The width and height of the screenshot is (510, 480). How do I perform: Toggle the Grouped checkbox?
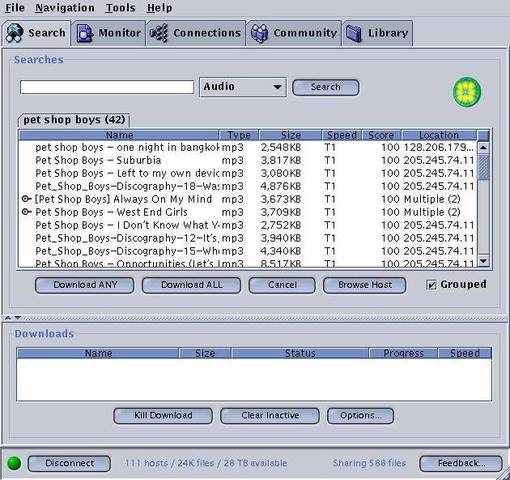(431, 285)
